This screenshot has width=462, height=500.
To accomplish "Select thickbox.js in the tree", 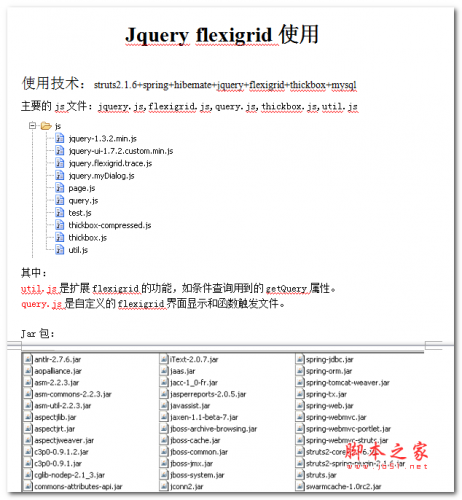I will tap(88, 238).
